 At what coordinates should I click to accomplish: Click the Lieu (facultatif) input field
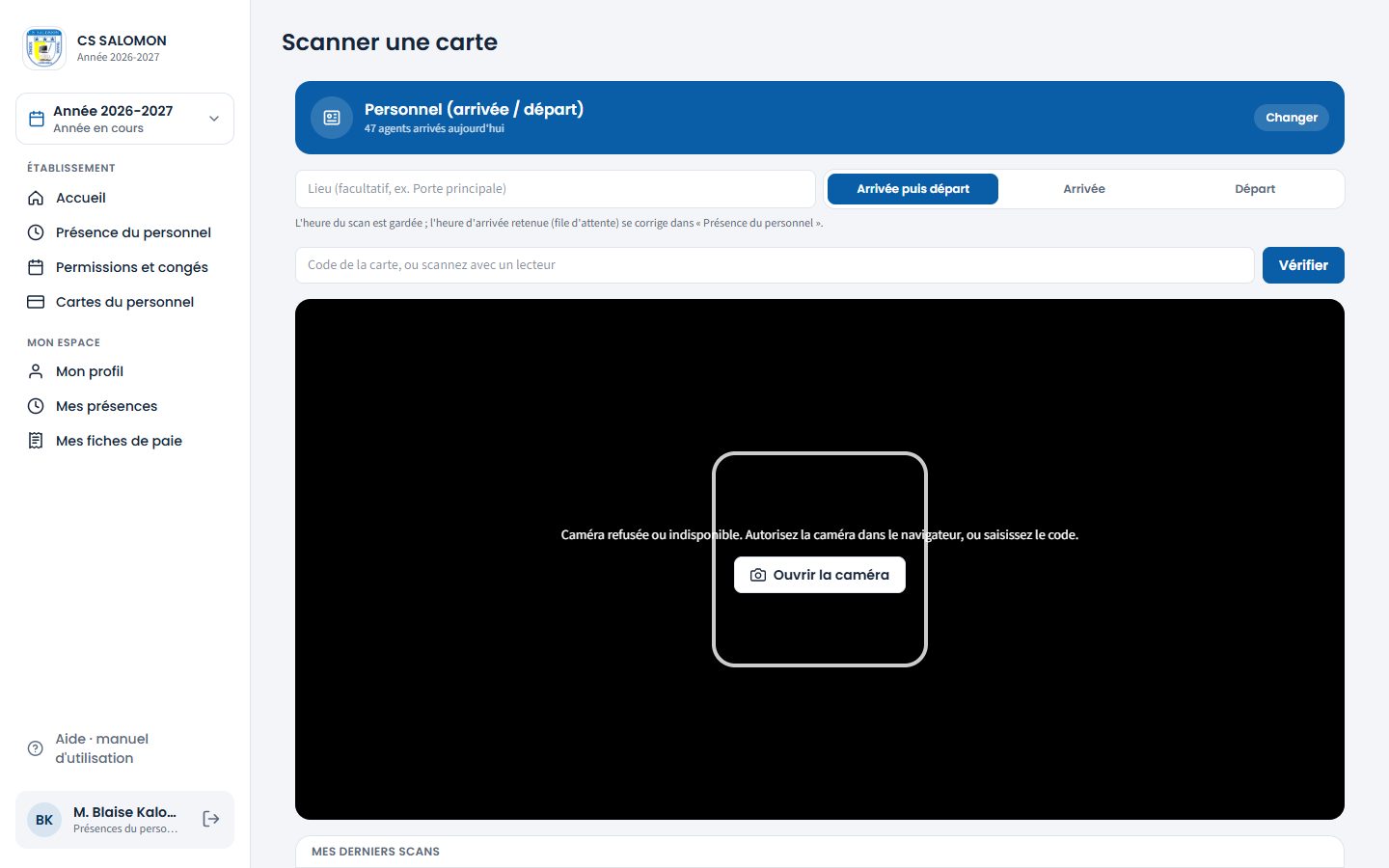point(556,189)
